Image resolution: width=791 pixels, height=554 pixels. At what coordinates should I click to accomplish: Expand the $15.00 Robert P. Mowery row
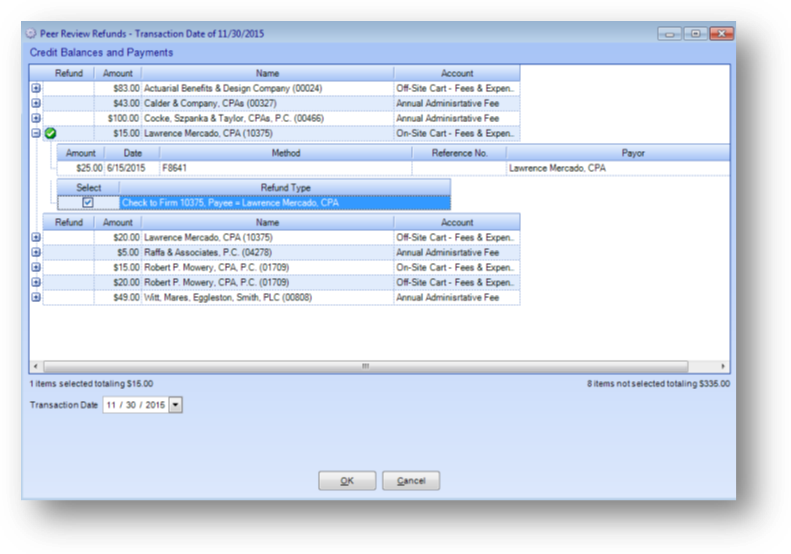(x=36, y=267)
